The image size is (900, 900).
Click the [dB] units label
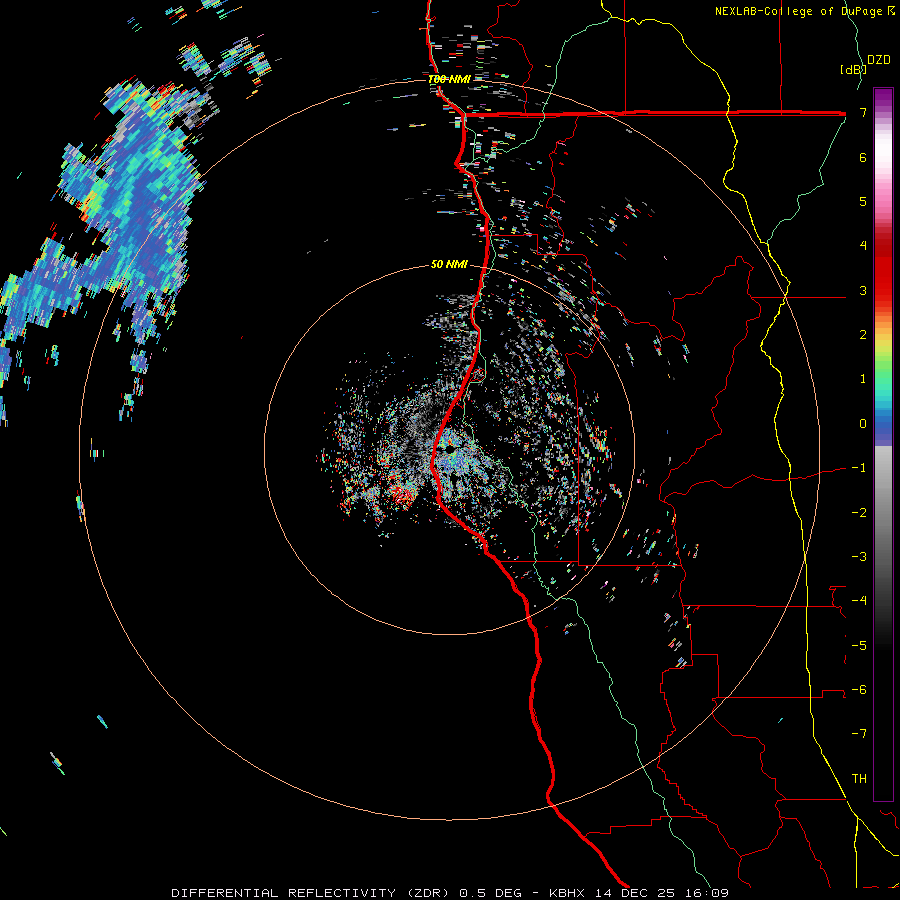[x=854, y=70]
